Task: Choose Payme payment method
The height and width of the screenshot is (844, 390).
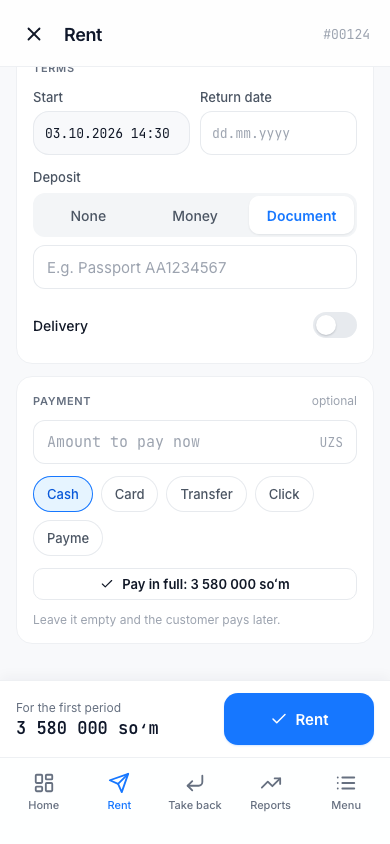Action: (x=68, y=538)
